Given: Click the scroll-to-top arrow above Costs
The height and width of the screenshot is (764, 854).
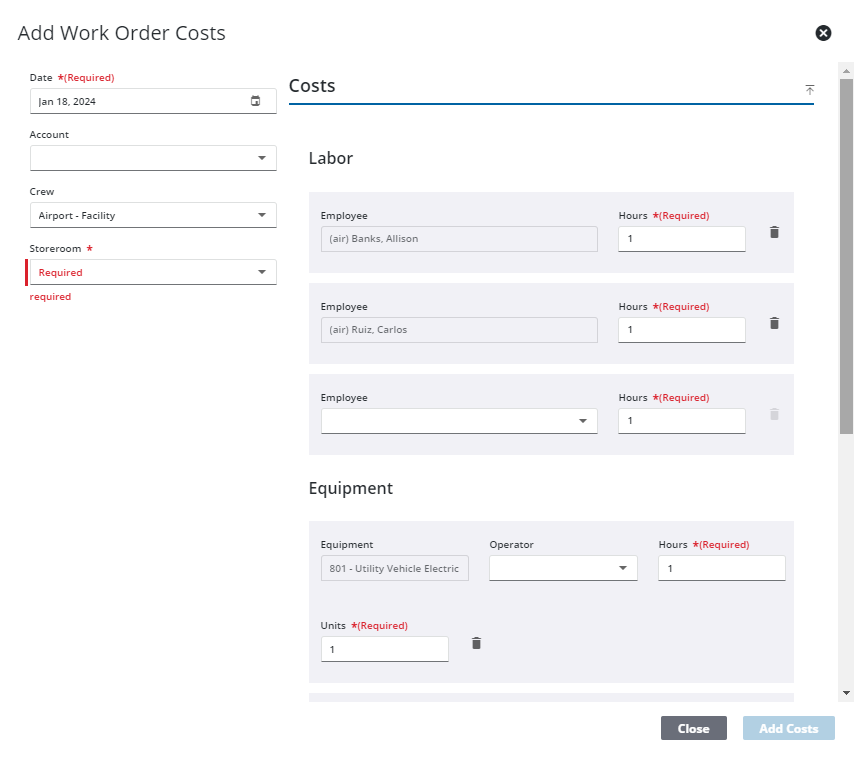Looking at the screenshot, I should (x=810, y=90).
